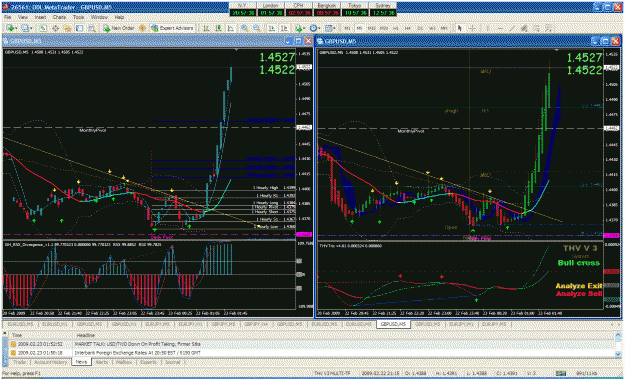Open the Charts menu
The width and height of the screenshot is (625, 379).
click(59, 18)
